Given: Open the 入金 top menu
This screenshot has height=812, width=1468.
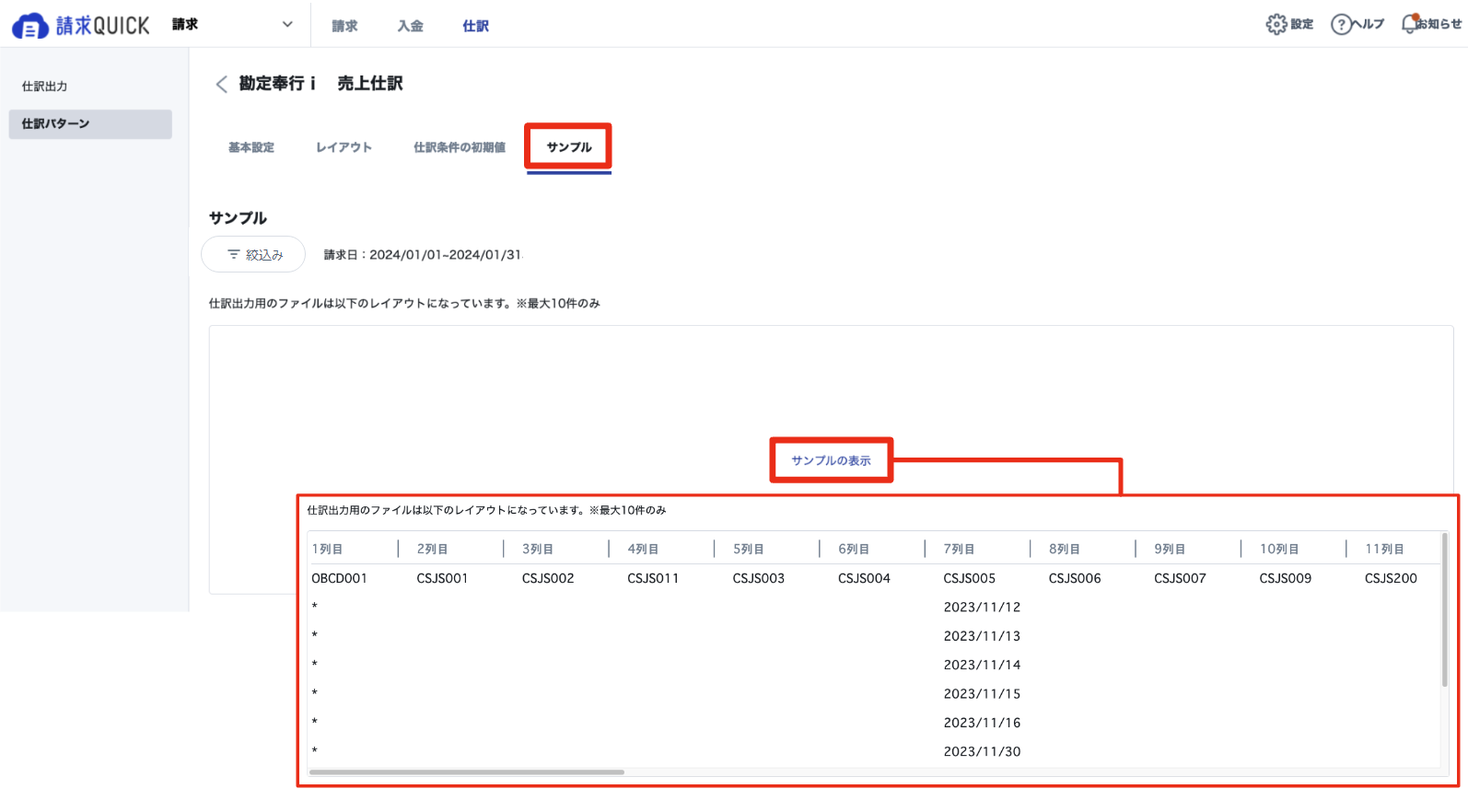Looking at the screenshot, I should point(410,26).
